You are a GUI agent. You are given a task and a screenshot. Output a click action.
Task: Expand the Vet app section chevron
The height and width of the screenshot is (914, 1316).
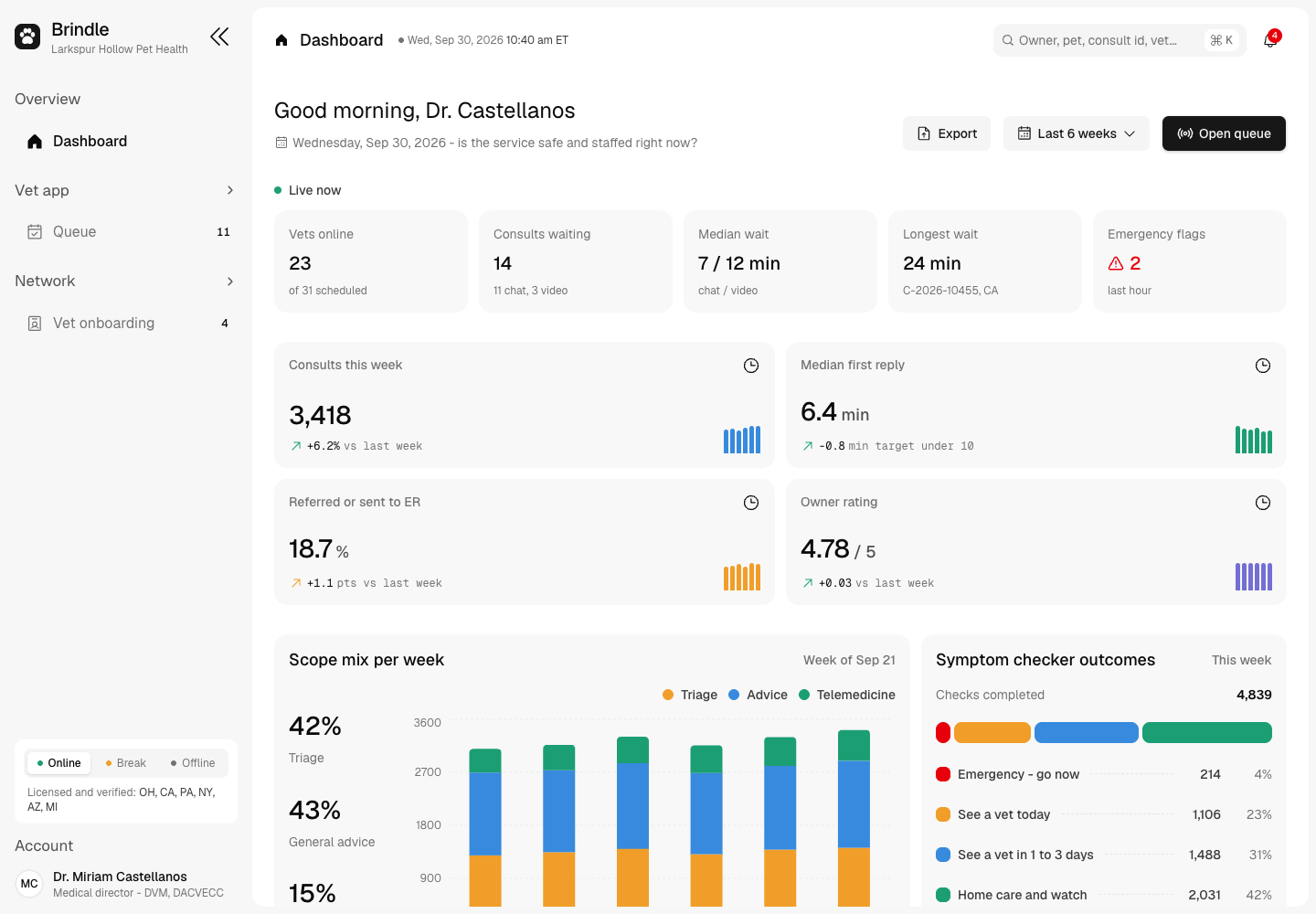pos(230,190)
